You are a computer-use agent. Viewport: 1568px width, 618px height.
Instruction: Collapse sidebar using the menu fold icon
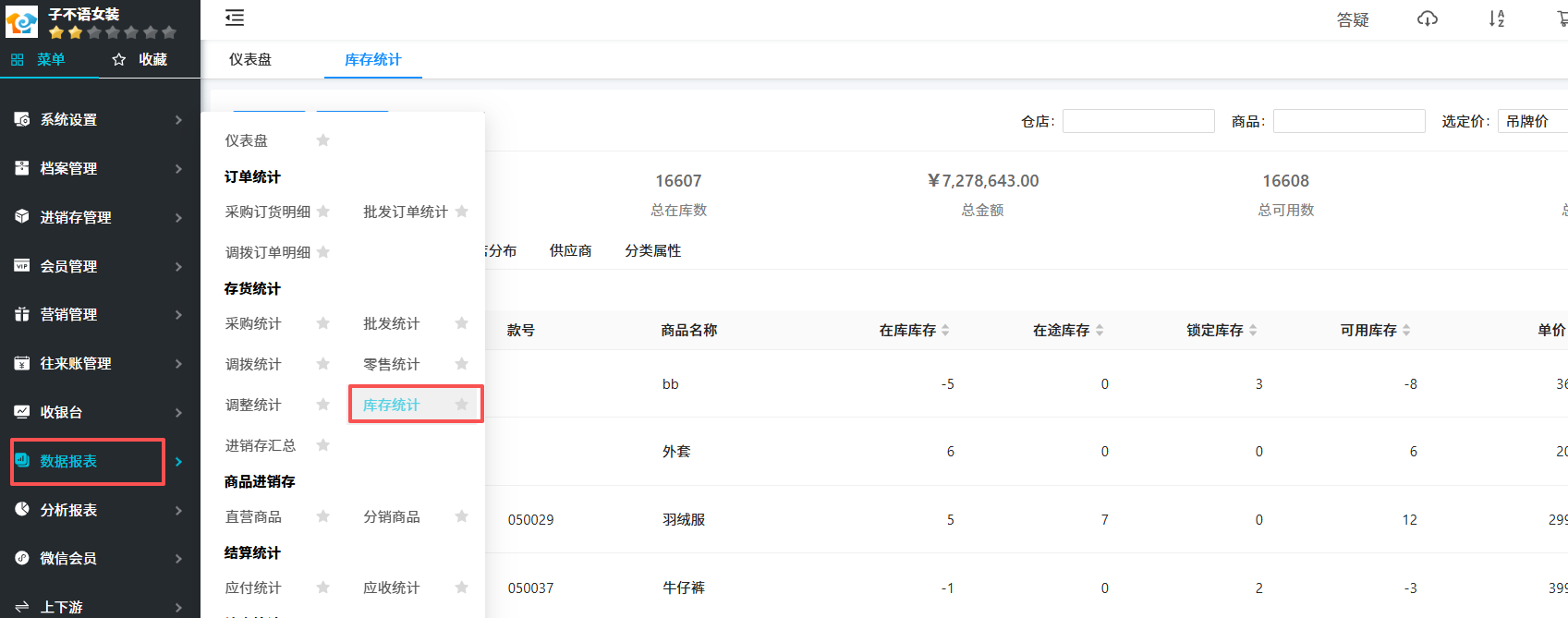[235, 18]
